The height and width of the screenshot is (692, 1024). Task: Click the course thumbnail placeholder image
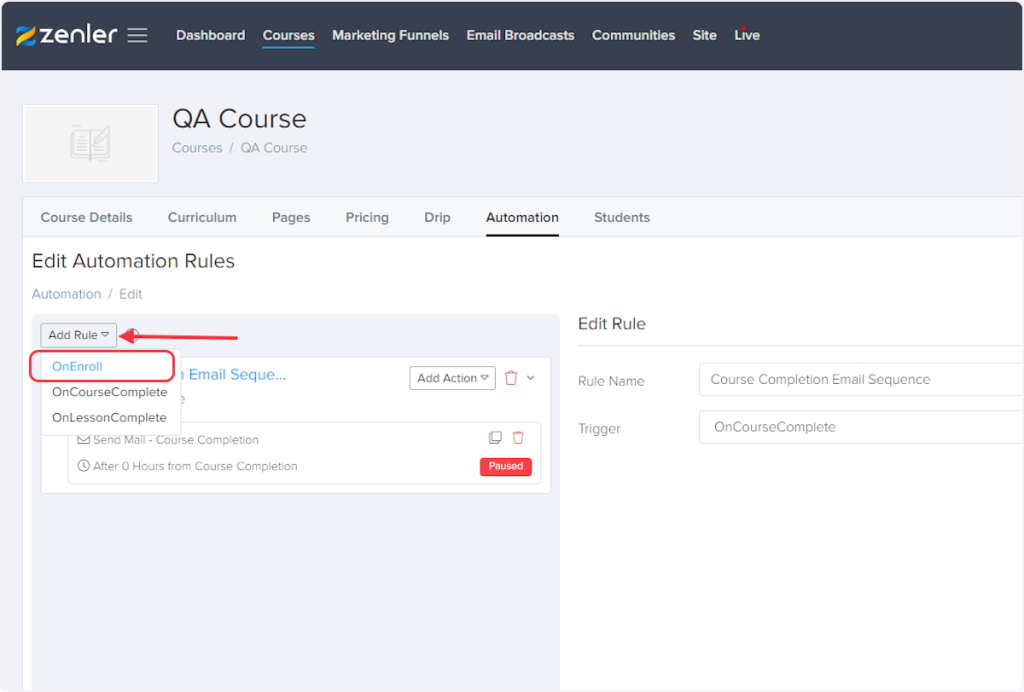point(90,144)
